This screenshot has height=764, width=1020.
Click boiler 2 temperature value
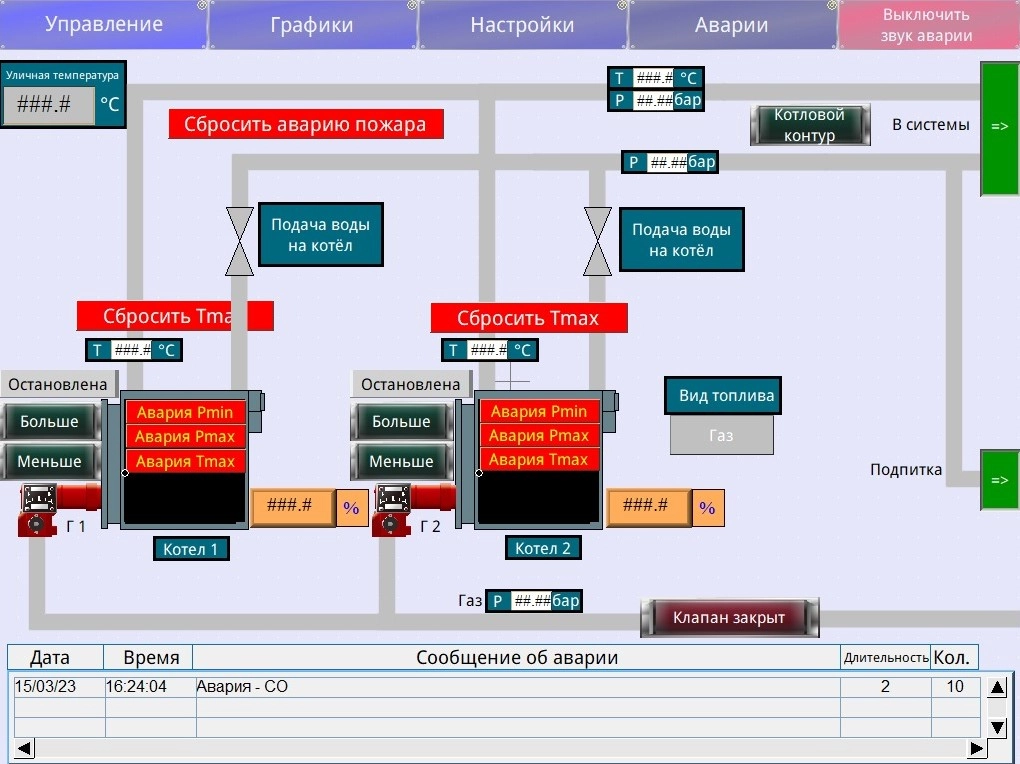click(488, 350)
